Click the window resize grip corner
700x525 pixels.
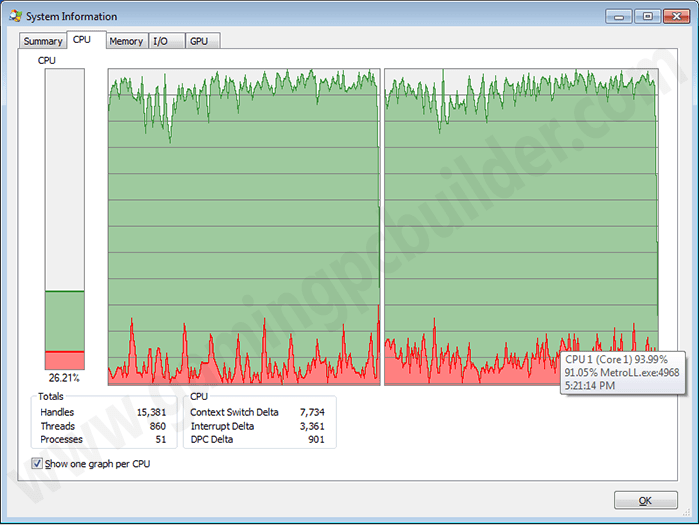(x=687, y=512)
